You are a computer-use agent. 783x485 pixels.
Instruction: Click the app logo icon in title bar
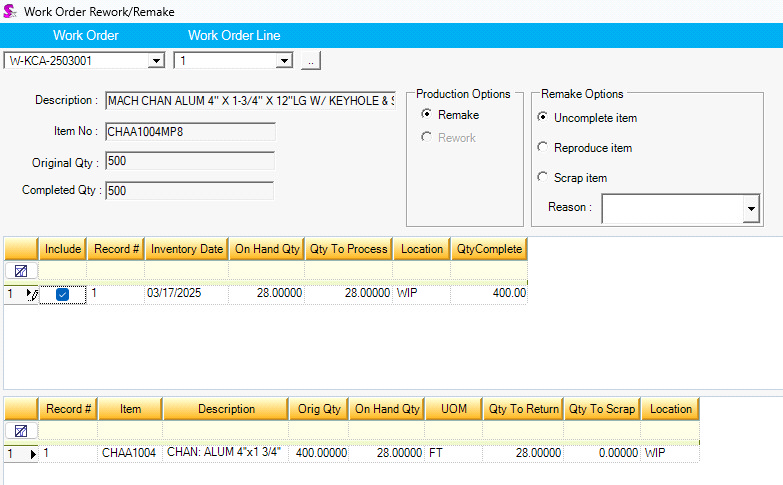[x=10, y=10]
